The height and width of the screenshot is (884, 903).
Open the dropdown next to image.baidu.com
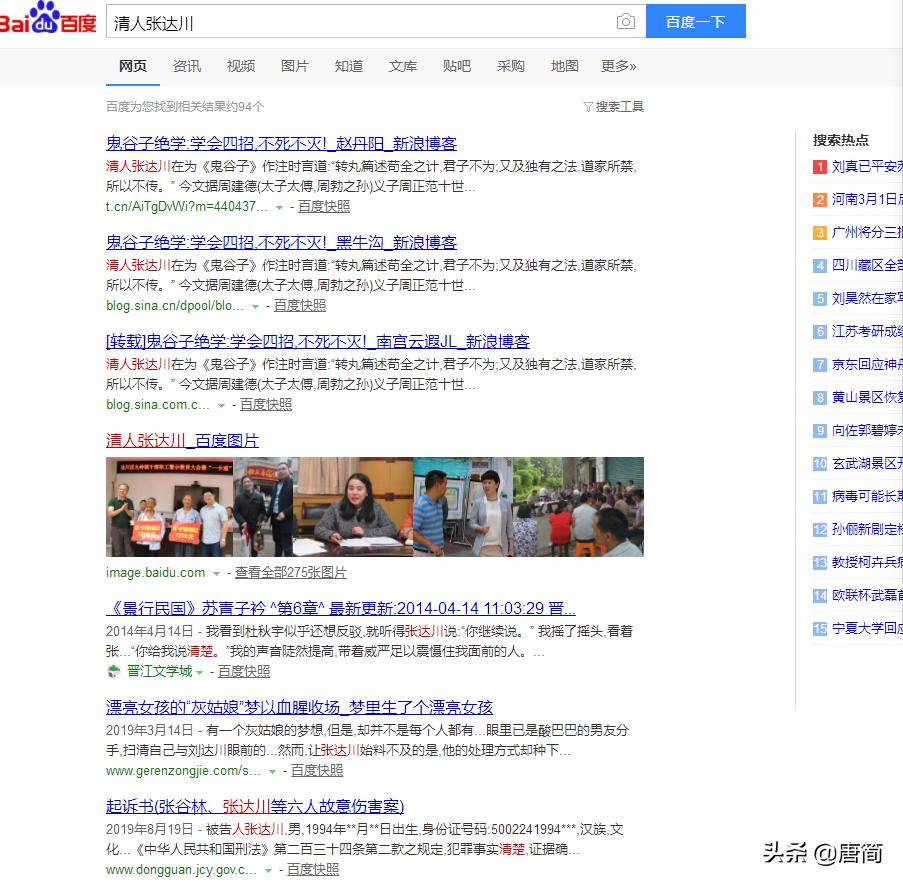[218, 573]
